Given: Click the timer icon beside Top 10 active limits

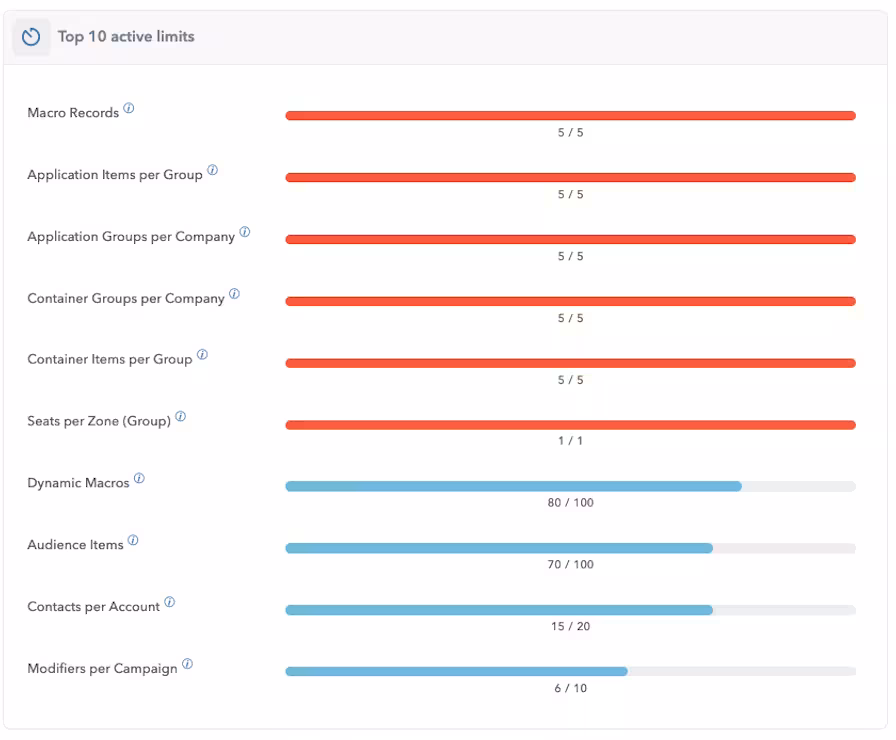Looking at the screenshot, I should (x=31, y=37).
